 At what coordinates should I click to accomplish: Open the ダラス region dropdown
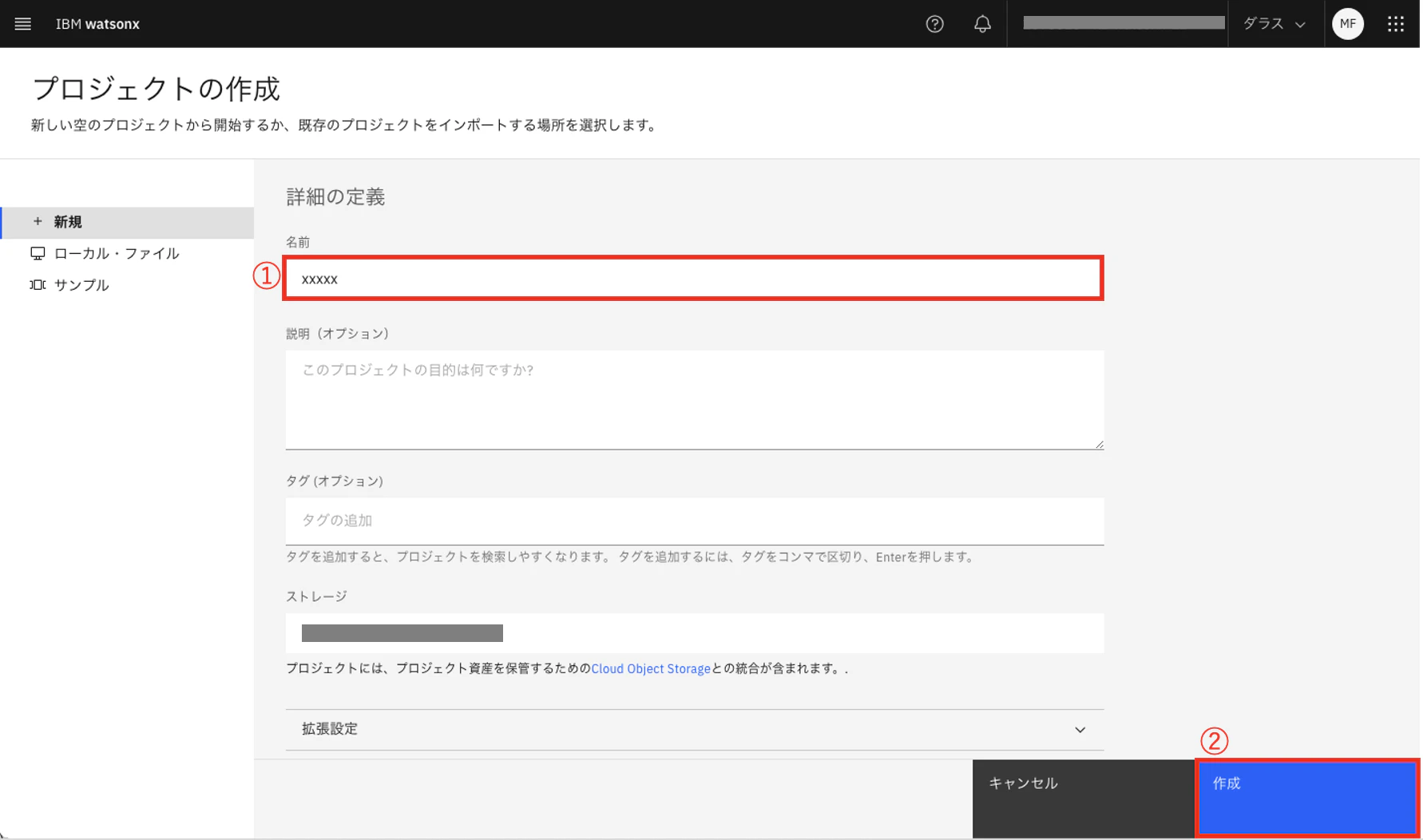(x=1275, y=24)
